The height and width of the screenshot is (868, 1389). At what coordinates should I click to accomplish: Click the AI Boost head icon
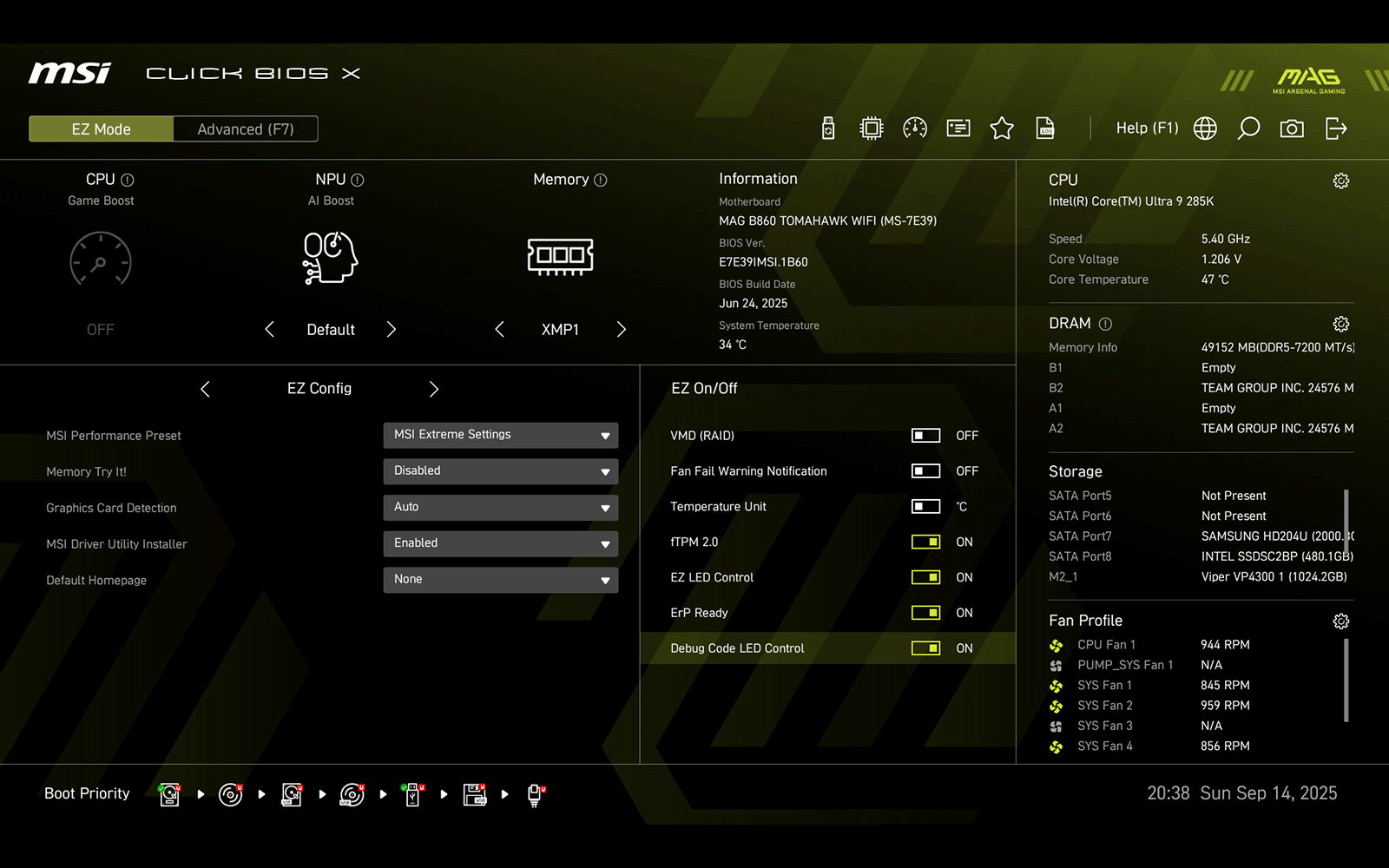click(331, 258)
